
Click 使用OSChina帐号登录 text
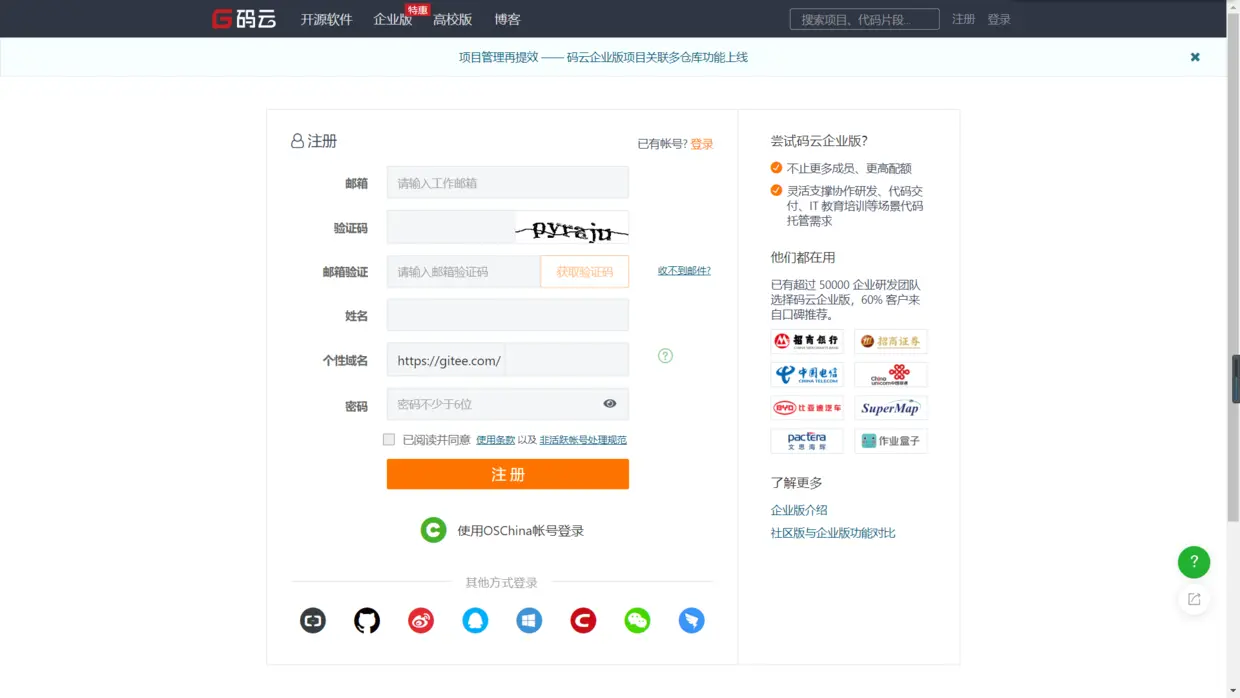(x=520, y=531)
